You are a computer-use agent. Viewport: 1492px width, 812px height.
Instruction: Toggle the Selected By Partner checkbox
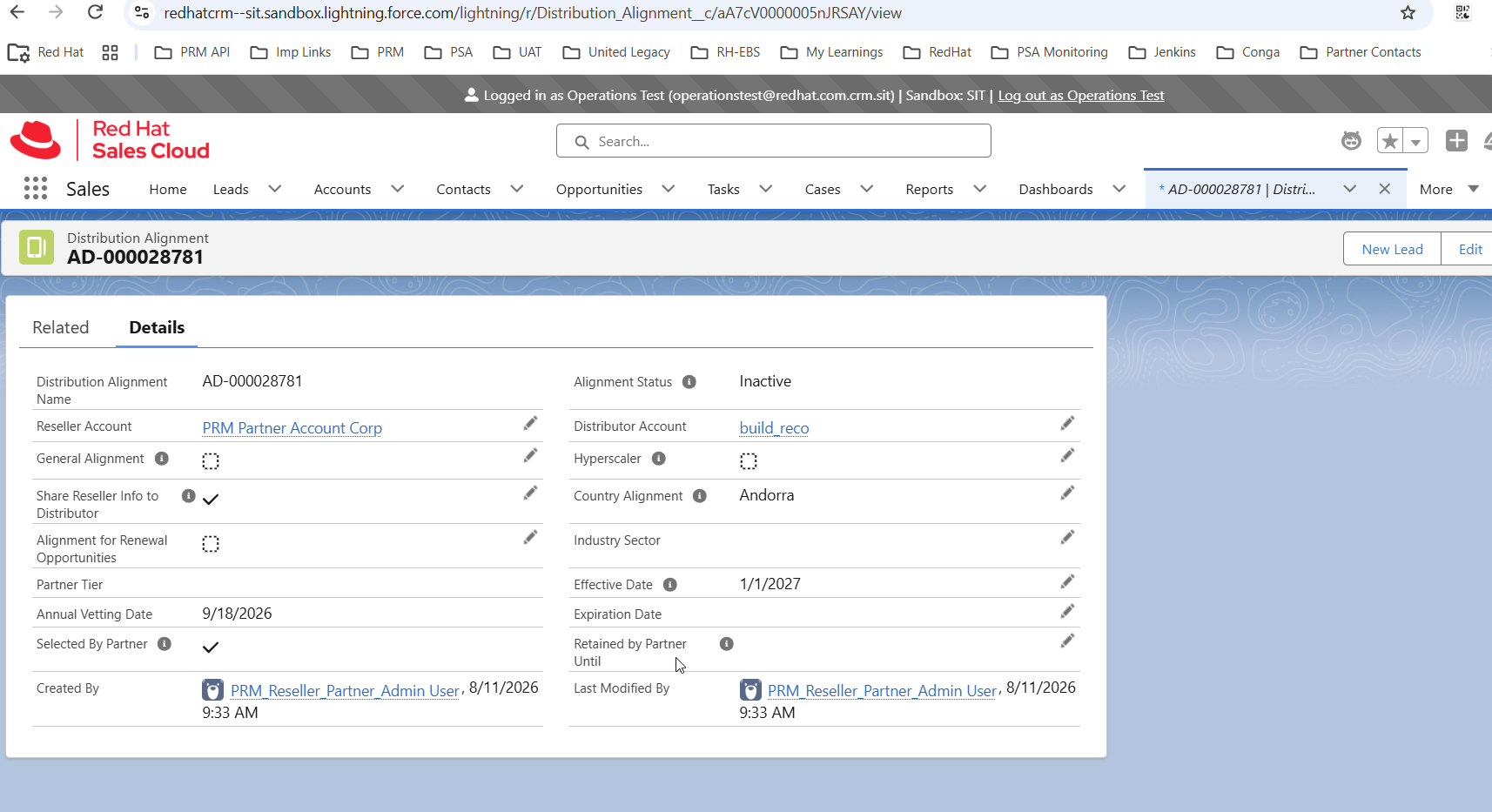click(x=211, y=648)
